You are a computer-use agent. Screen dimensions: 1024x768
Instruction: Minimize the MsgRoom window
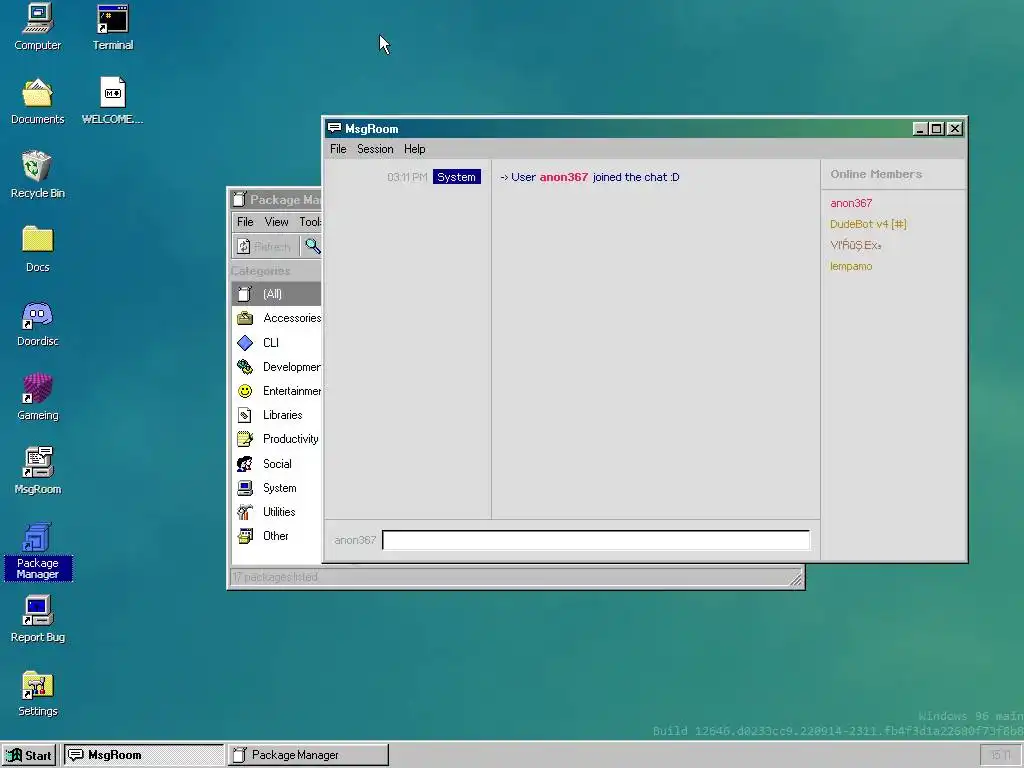click(920, 129)
